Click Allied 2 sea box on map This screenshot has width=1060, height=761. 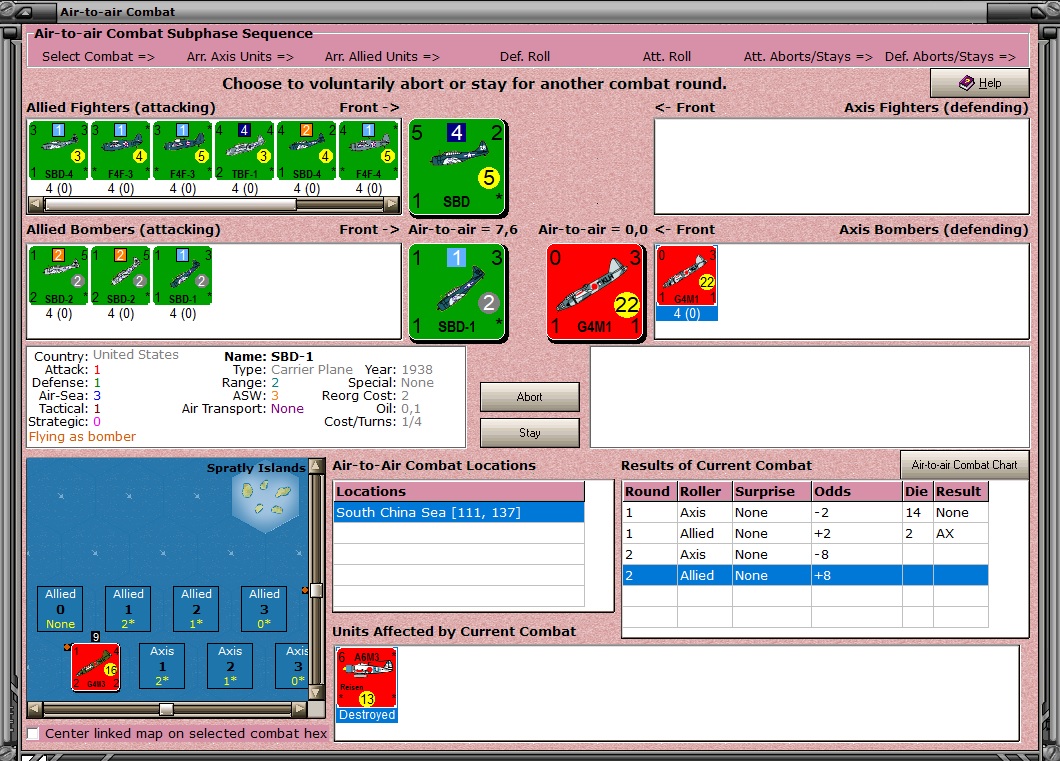pos(196,608)
